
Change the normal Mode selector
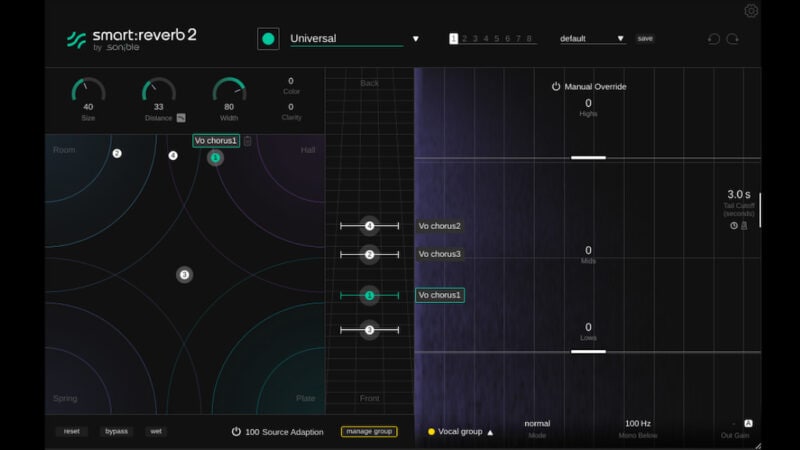(x=537, y=423)
